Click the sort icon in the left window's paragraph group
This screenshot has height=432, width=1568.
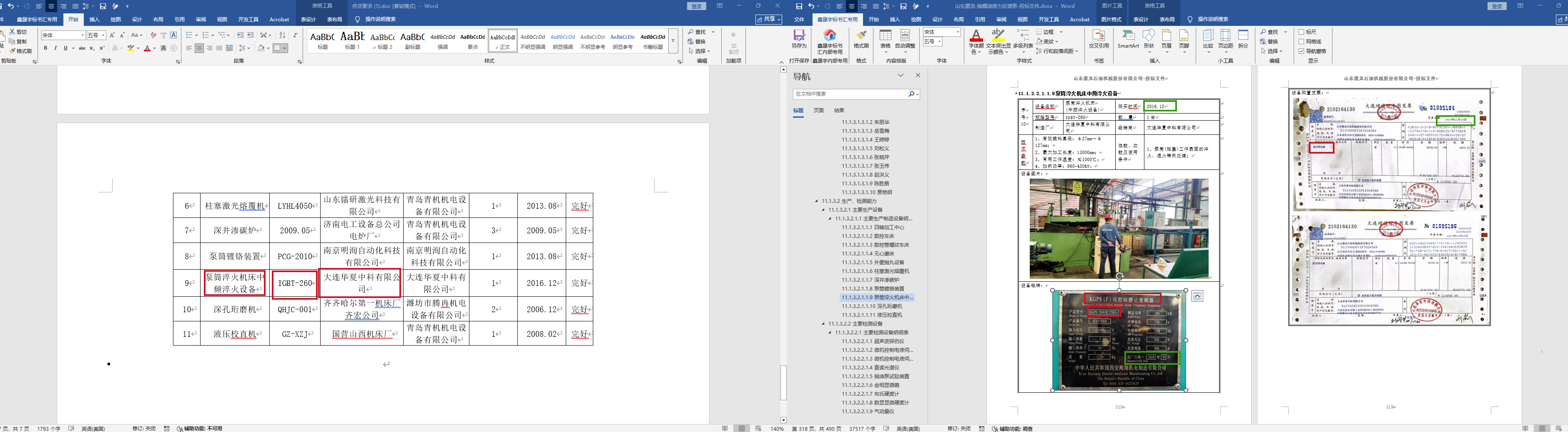[282, 35]
